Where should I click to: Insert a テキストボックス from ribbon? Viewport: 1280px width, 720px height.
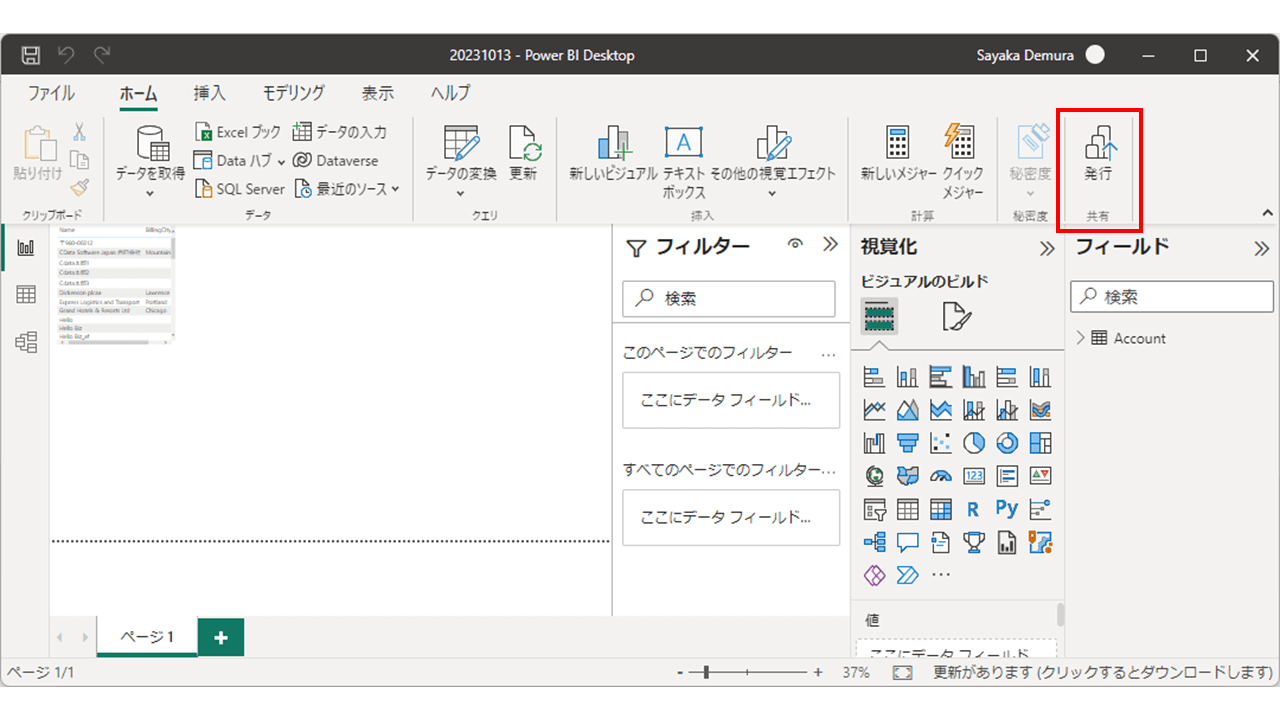(x=684, y=145)
